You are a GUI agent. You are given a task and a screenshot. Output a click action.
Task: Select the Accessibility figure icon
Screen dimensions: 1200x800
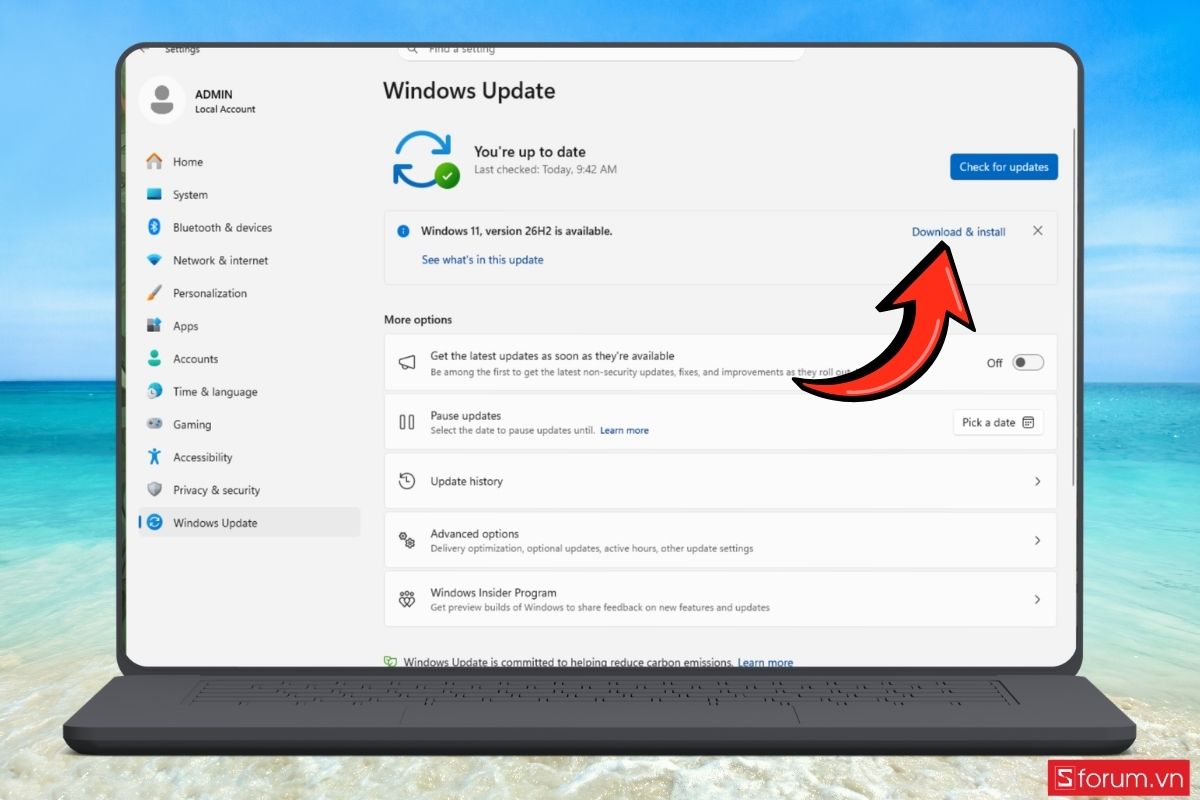154,457
